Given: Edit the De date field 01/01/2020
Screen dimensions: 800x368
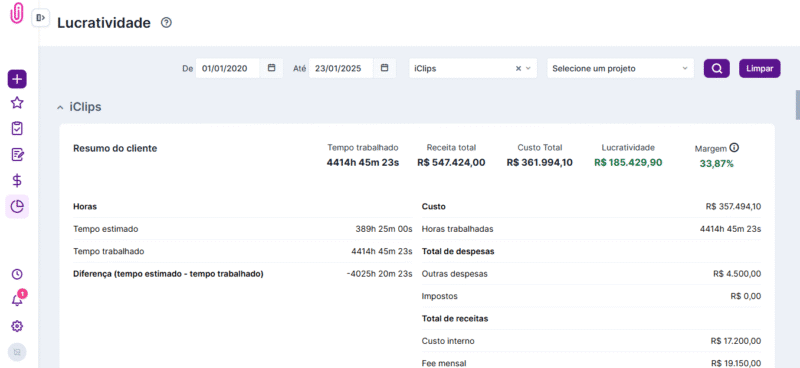Looking at the screenshot, I should click(228, 68).
